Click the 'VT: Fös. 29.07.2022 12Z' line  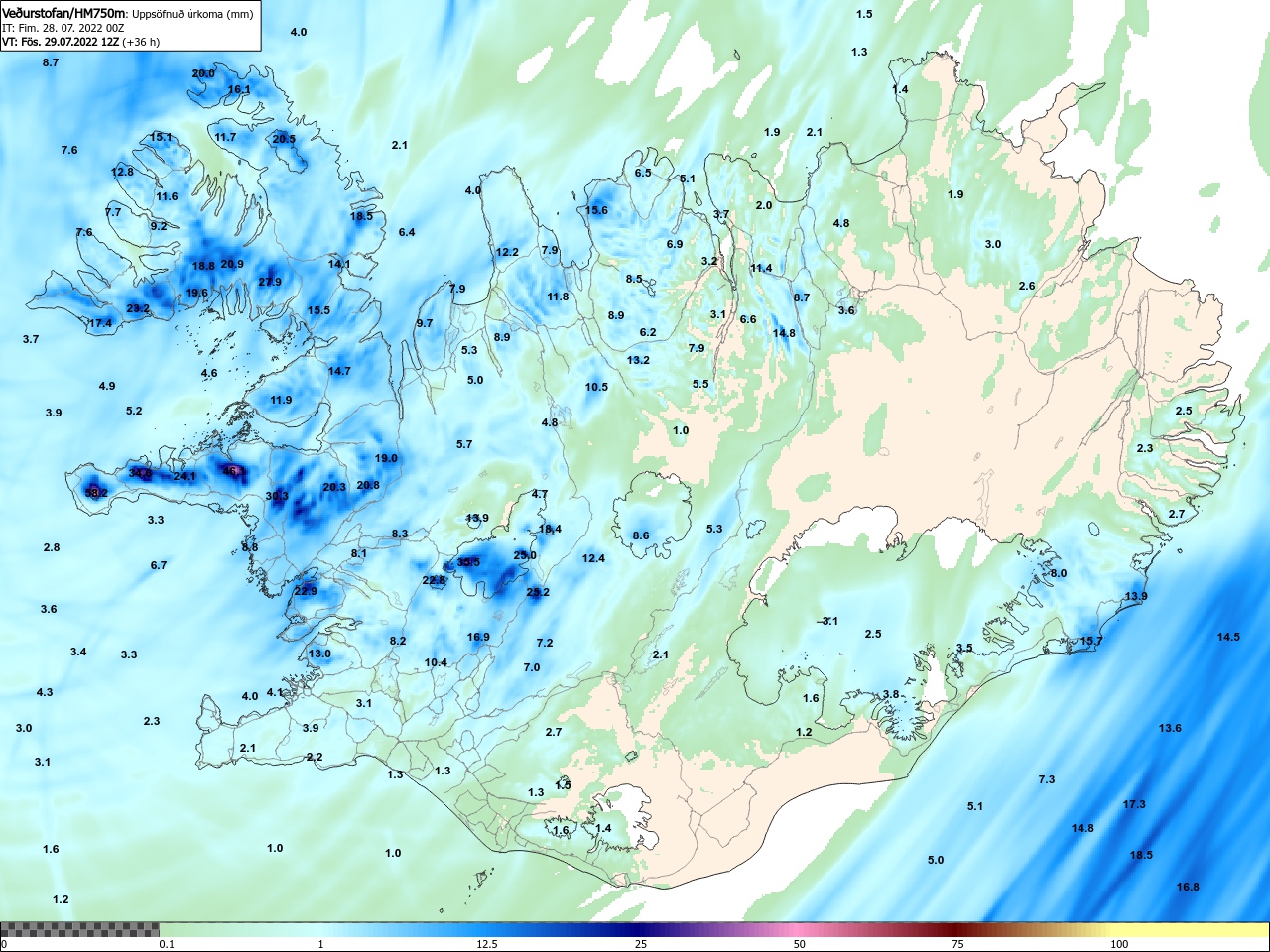tap(61, 42)
